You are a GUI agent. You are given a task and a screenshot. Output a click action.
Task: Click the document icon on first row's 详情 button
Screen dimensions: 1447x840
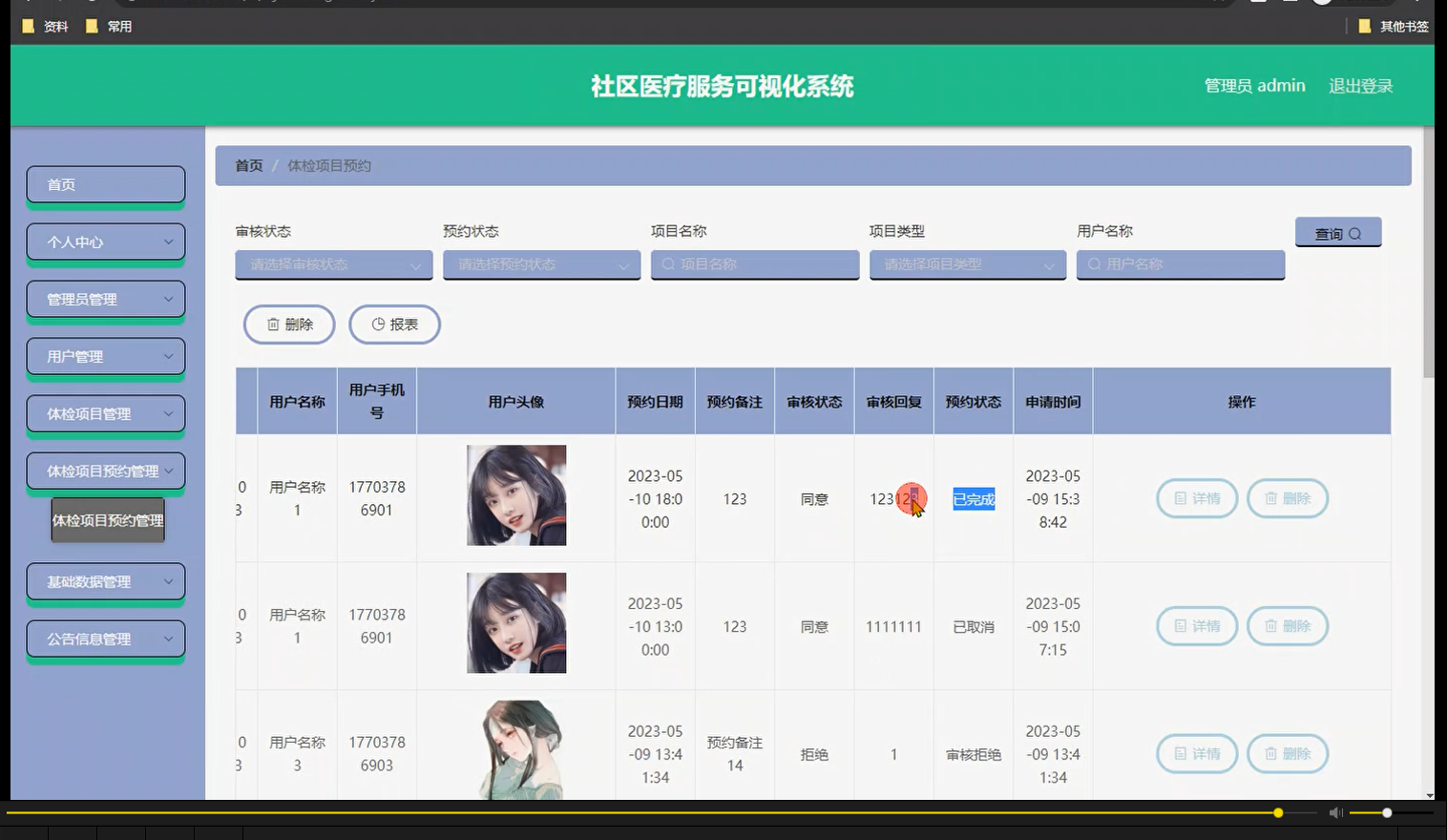point(1179,498)
